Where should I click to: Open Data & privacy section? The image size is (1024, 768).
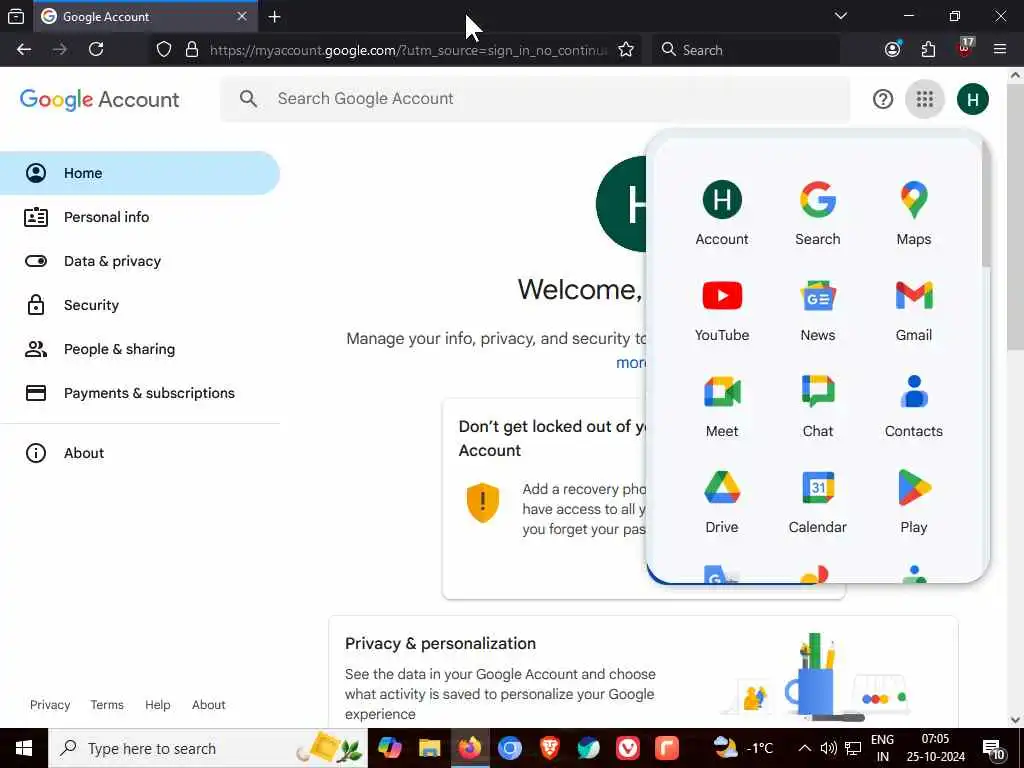pyautogui.click(x=140, y=261)
